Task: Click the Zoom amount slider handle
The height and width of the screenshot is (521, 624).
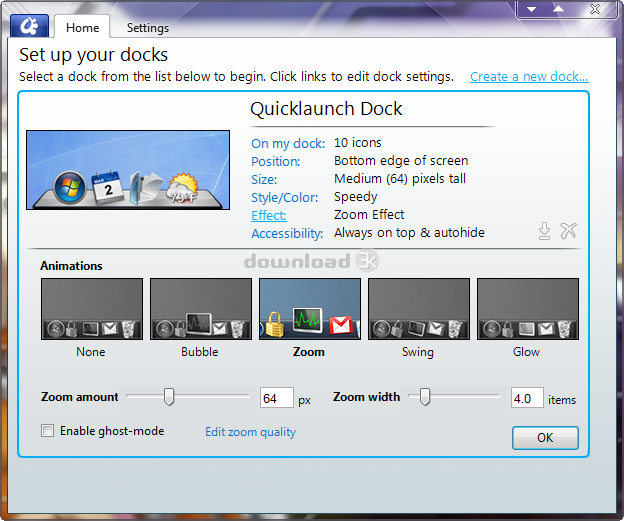Action: pos(169,398)
